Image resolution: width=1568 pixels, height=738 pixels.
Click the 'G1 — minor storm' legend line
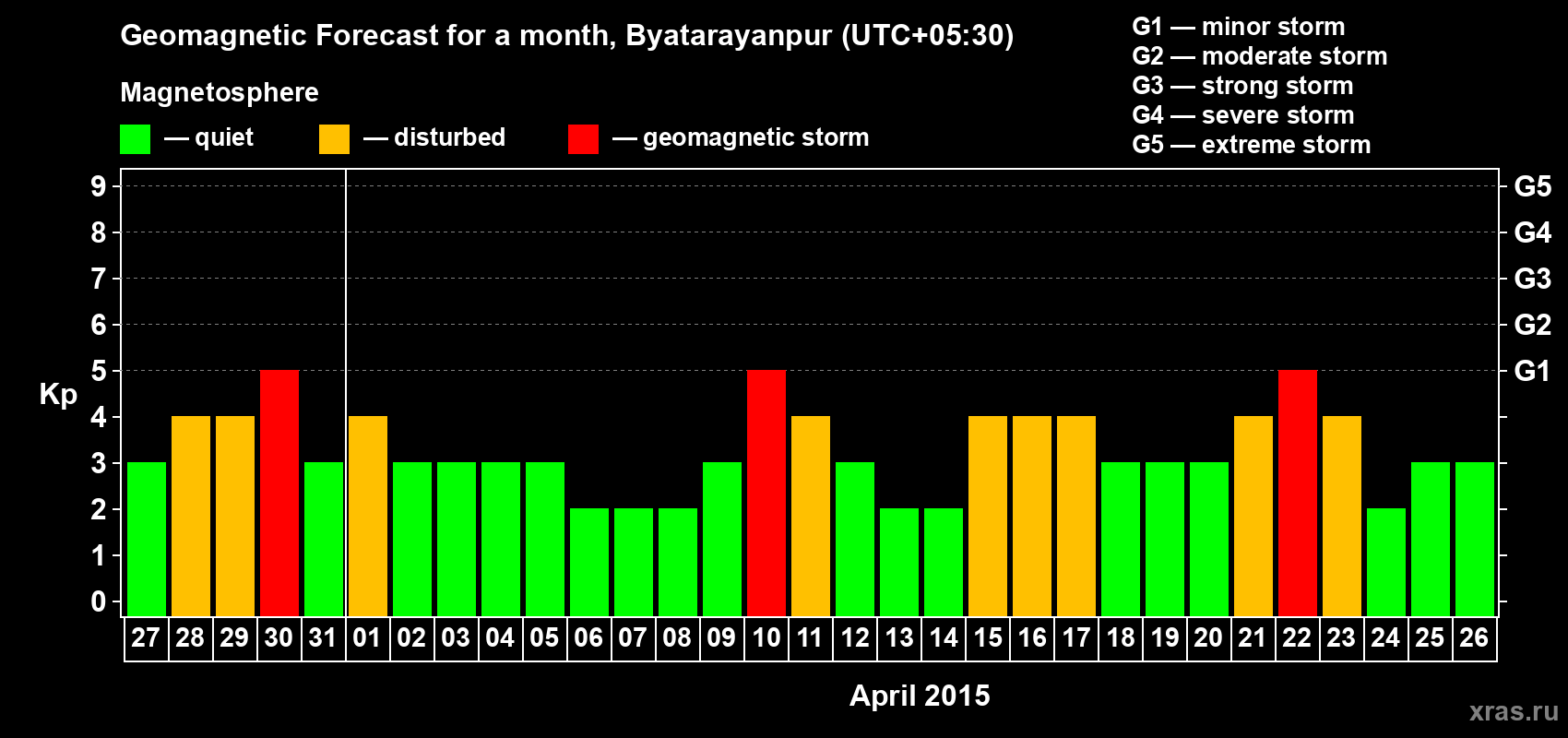click(x=1239, y=27)
